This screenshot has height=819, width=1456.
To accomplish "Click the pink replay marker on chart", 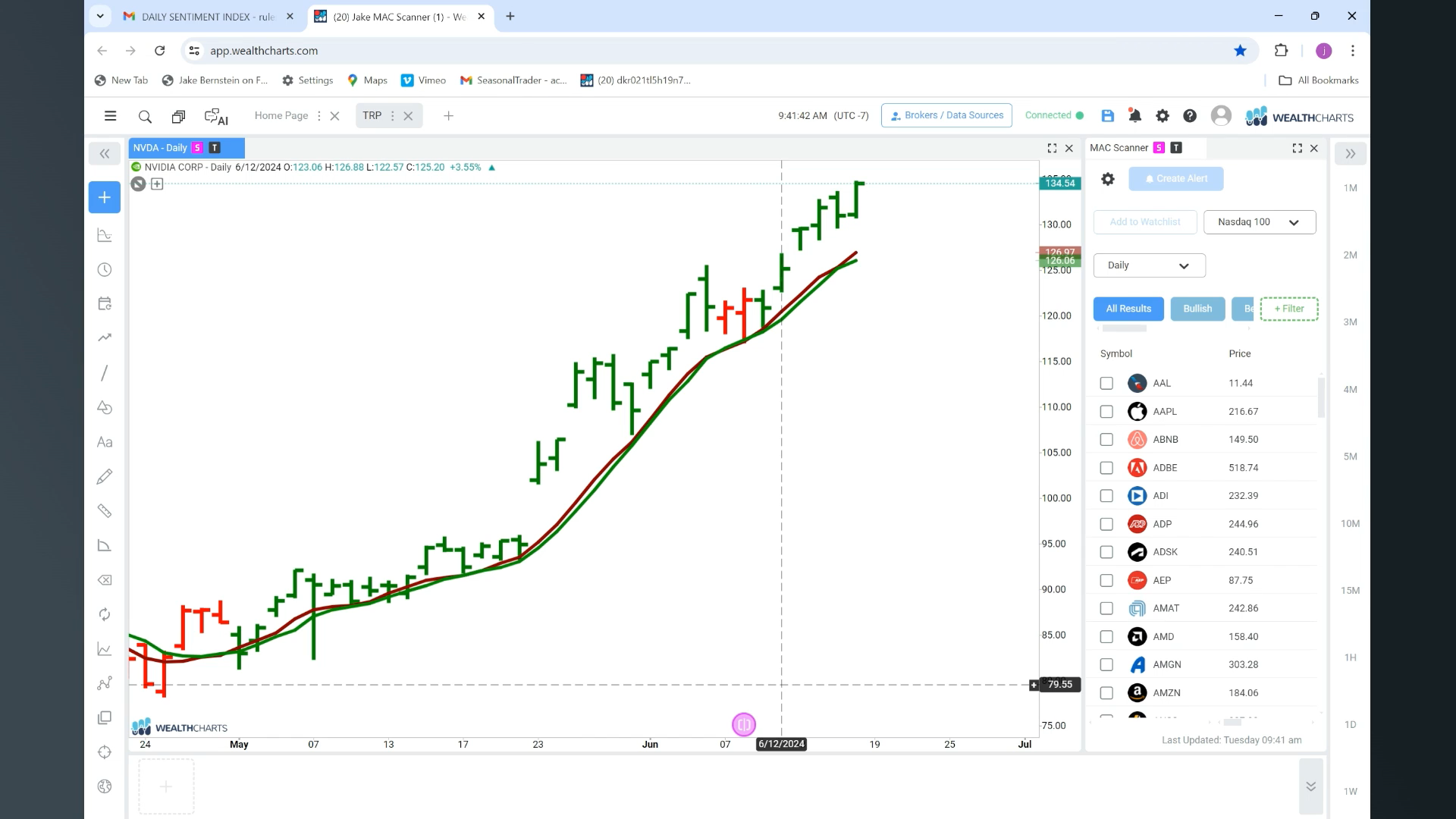I will coord(744,725).
